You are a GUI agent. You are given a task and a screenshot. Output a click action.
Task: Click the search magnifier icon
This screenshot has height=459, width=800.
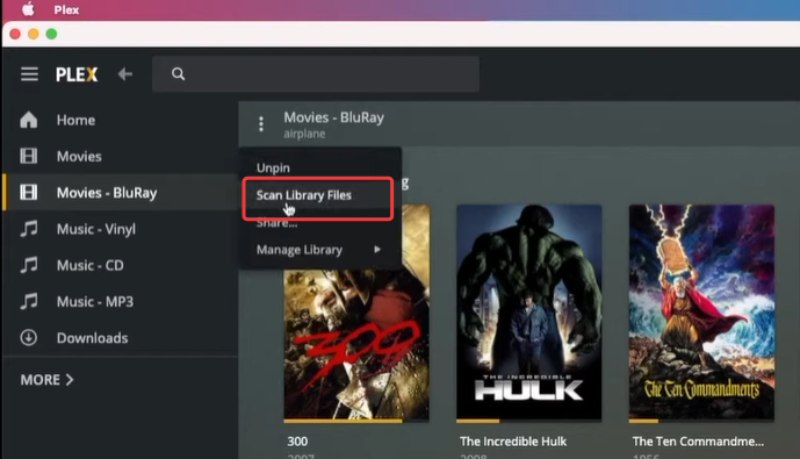coord(178,74)
